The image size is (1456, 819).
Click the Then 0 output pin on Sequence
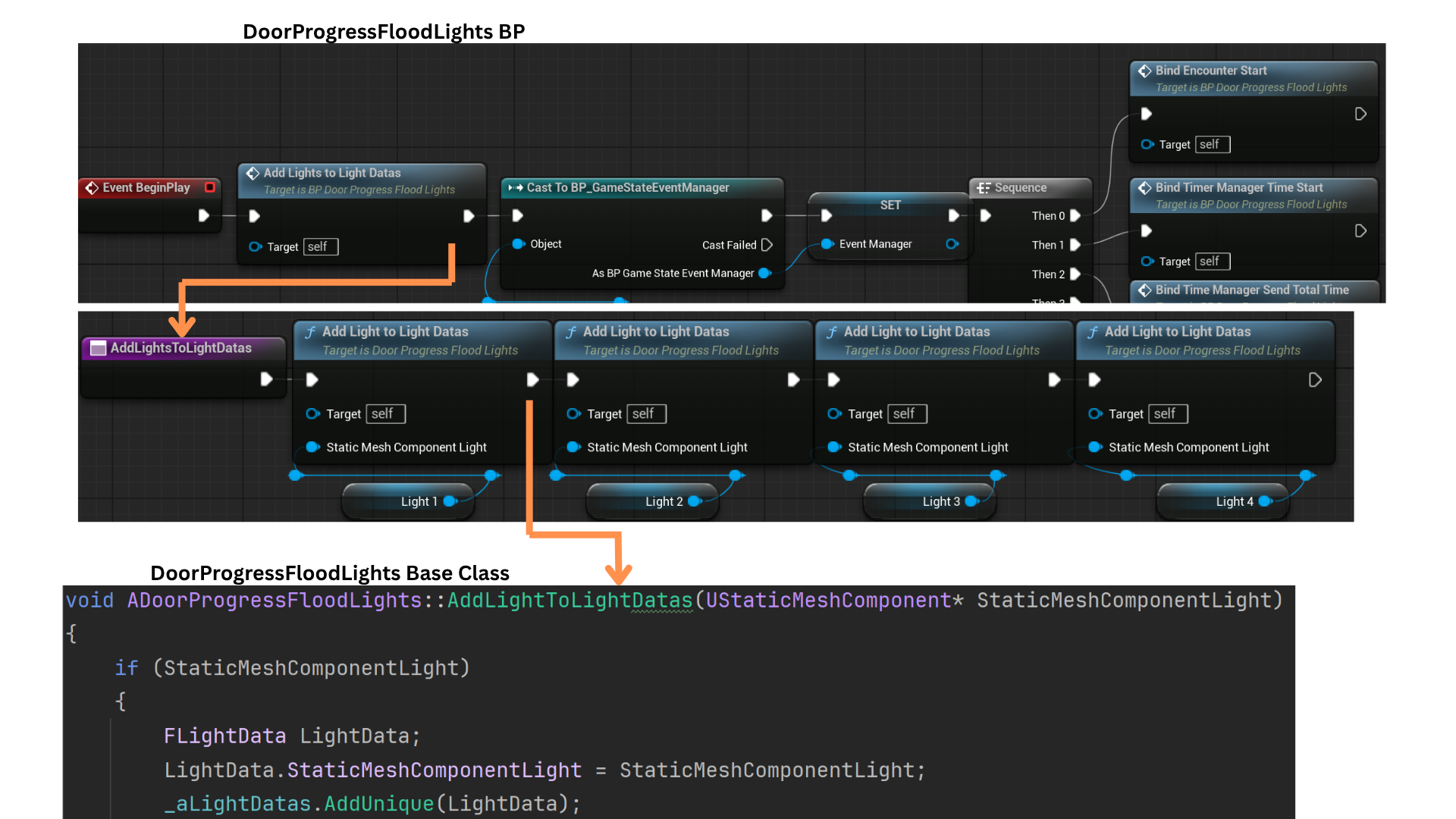click(x=1075, y=216)
